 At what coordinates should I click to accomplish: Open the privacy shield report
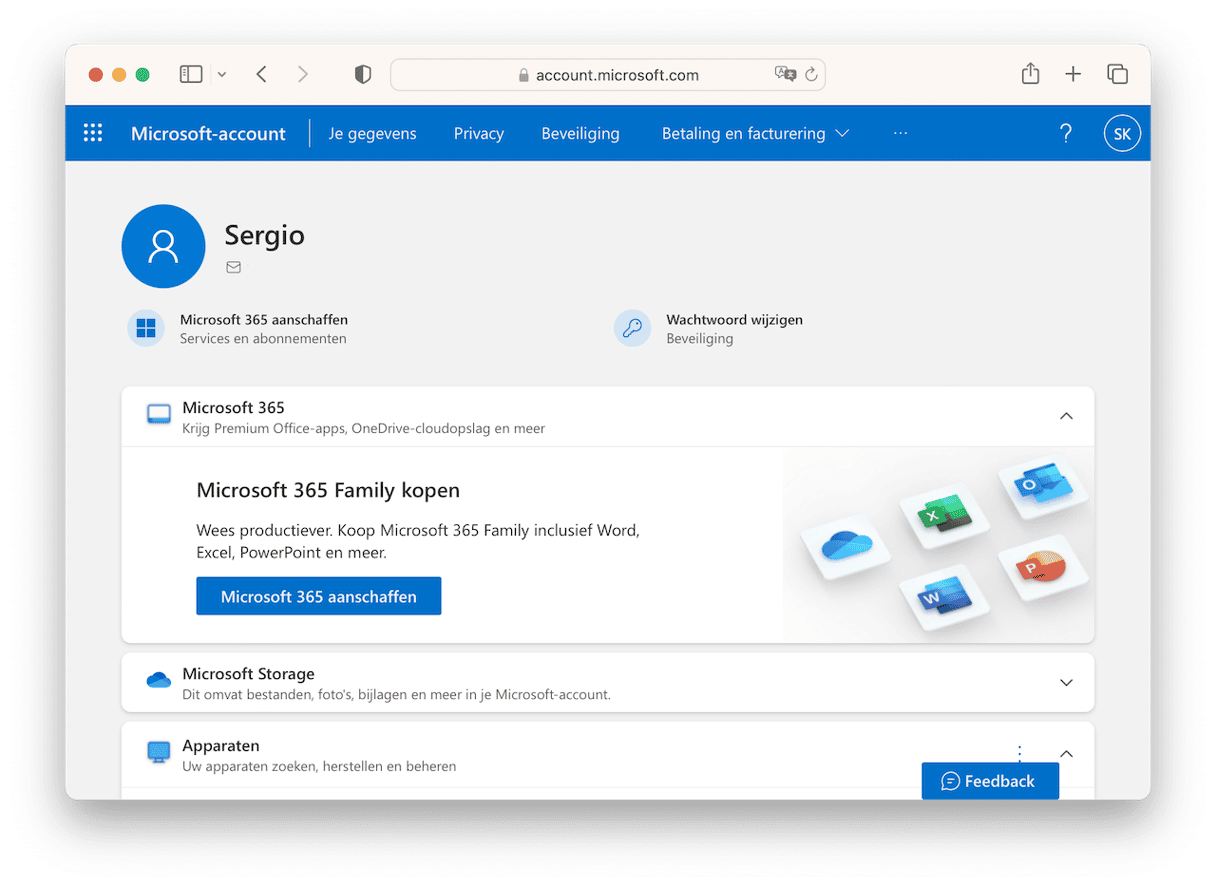[x=363, y=74]
